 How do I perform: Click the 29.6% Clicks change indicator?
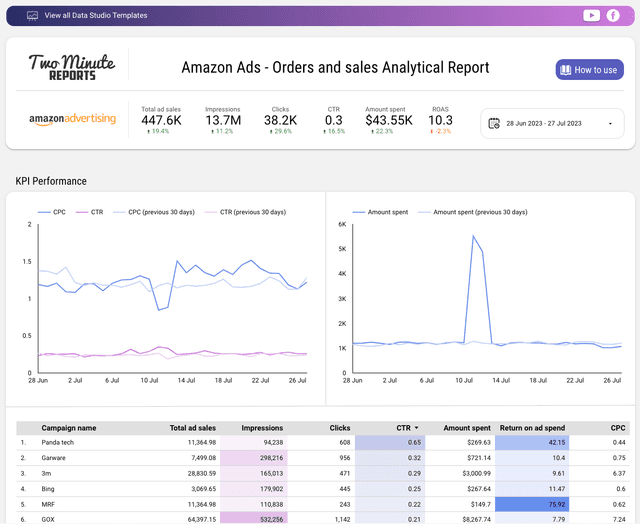pyautogui.click(x=280, y=131)
